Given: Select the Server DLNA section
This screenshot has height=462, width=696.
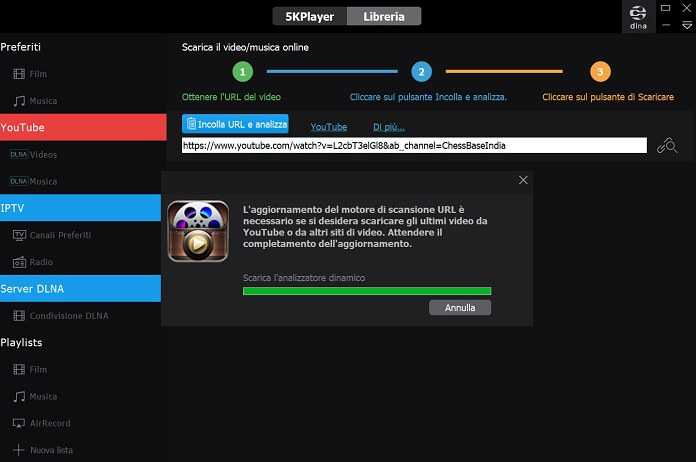Looking at the screenshot, I should 80,288.
